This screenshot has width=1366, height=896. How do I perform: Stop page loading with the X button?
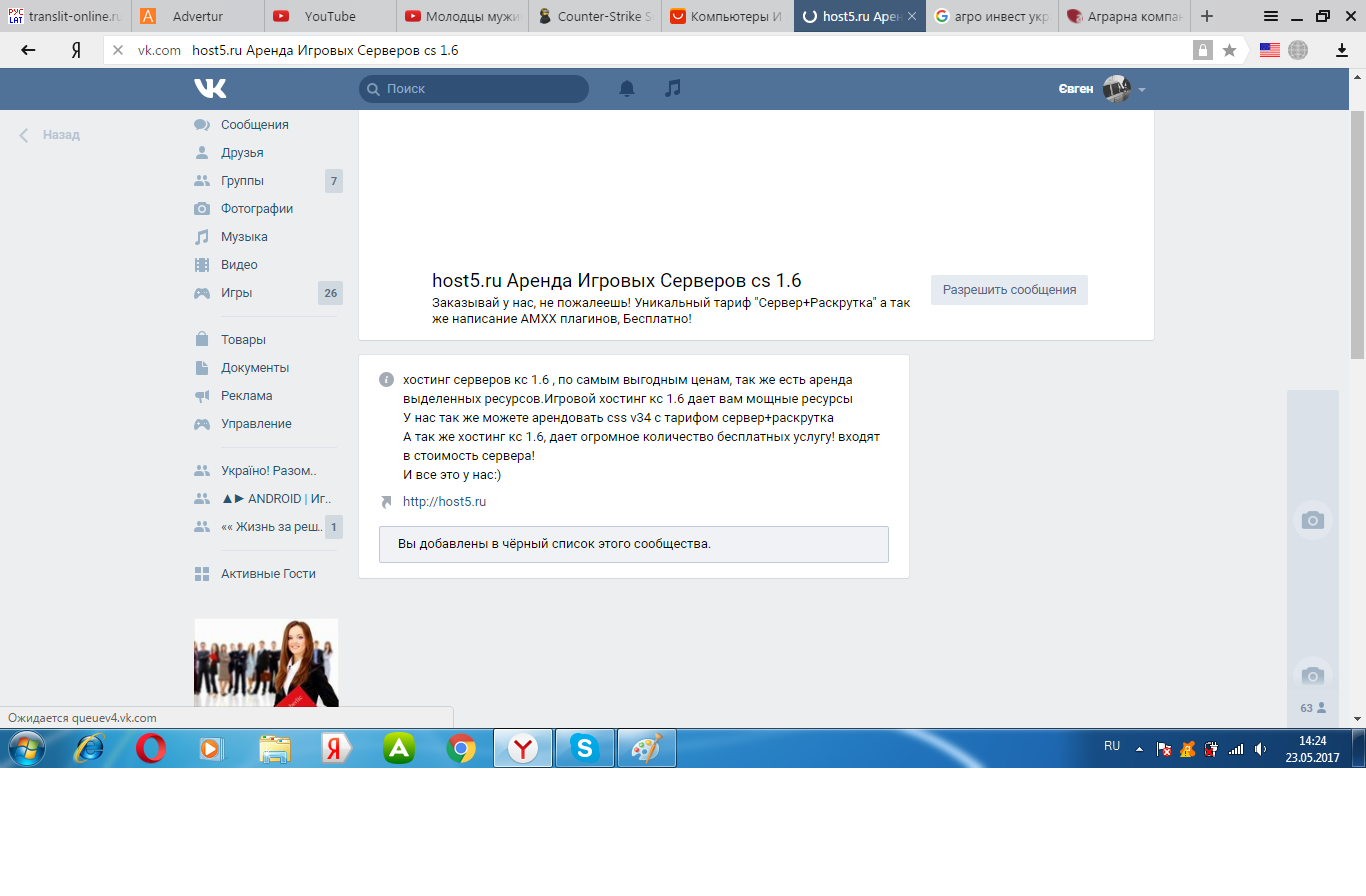click(118, 50)
